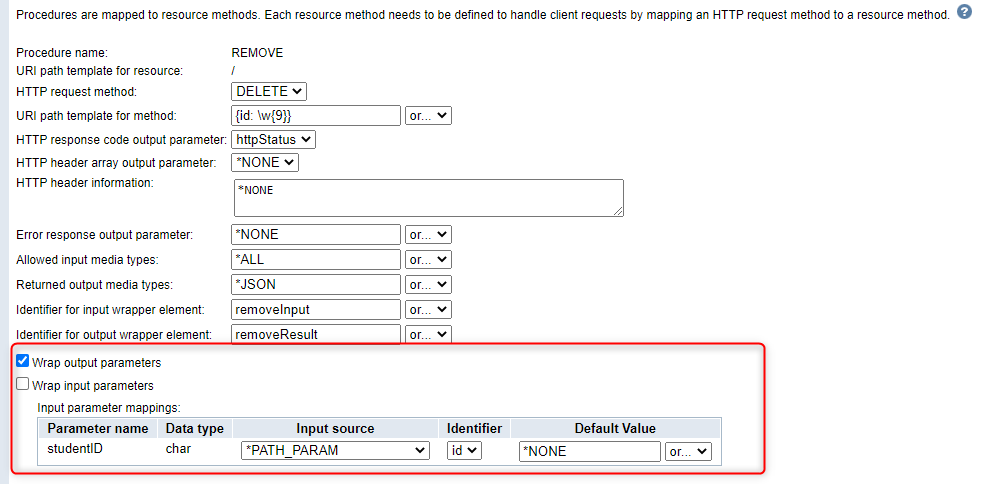The image size is (983, 484).
Task: Open the *PATH_PARAM input source dropdown
Action: click(x=335, y=451)
